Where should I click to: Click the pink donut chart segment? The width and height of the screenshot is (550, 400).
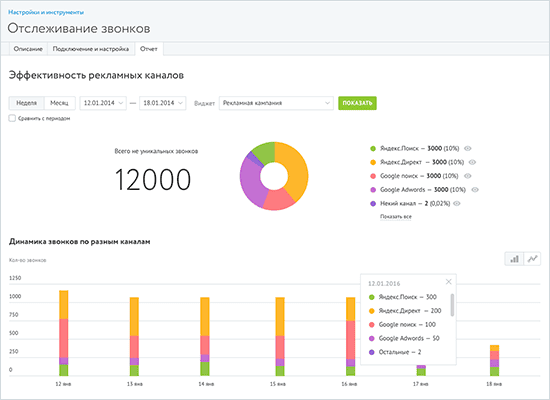pyautogui.click(x=278, y=199)
